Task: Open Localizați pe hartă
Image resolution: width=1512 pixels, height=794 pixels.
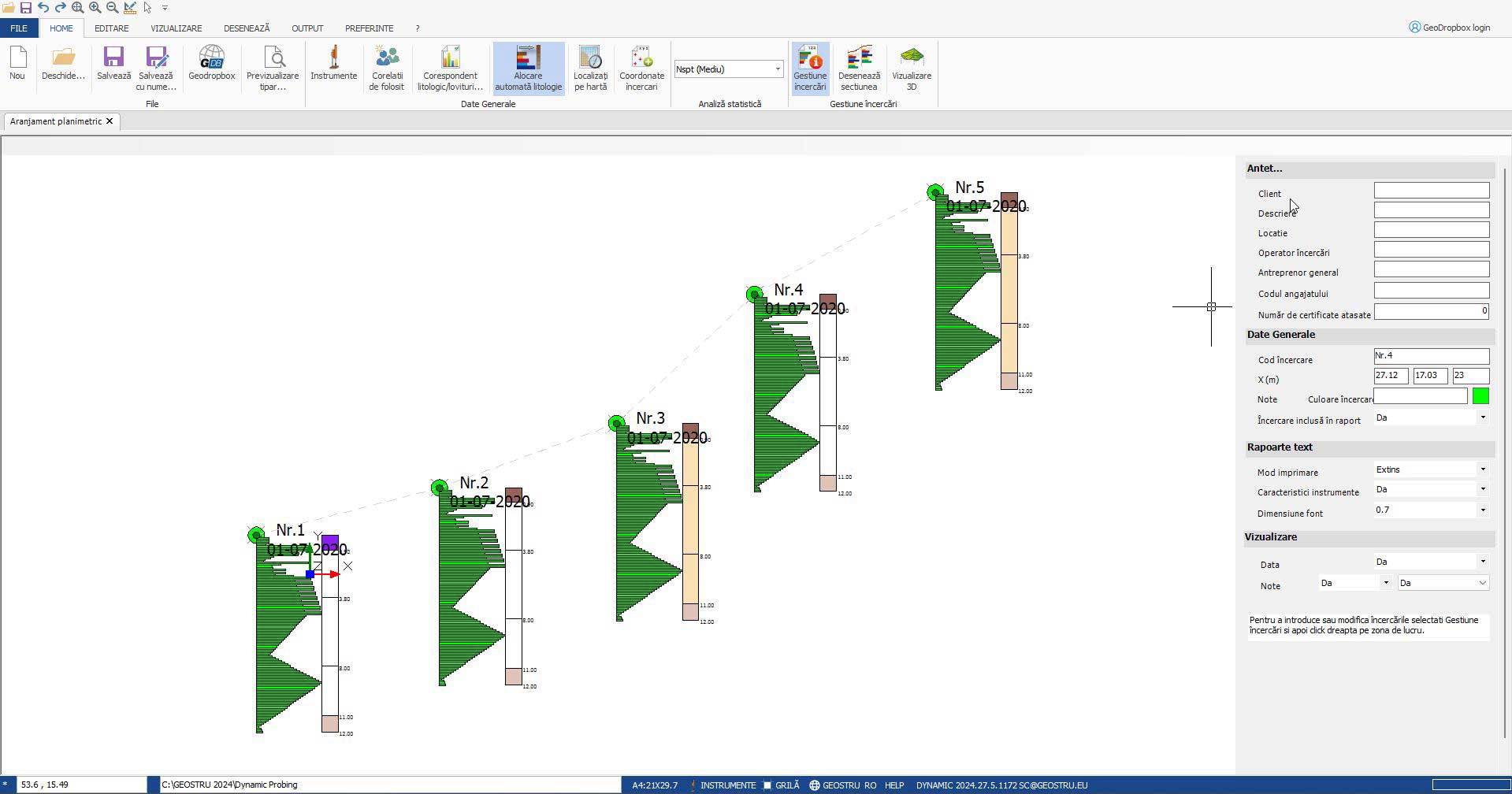Action: 590,68
